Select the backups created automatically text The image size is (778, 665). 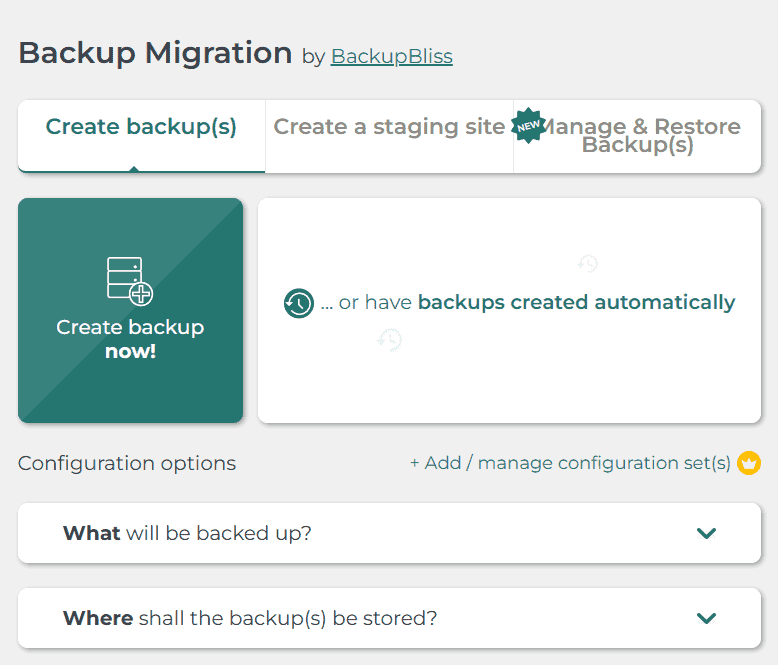click(576, 303)
